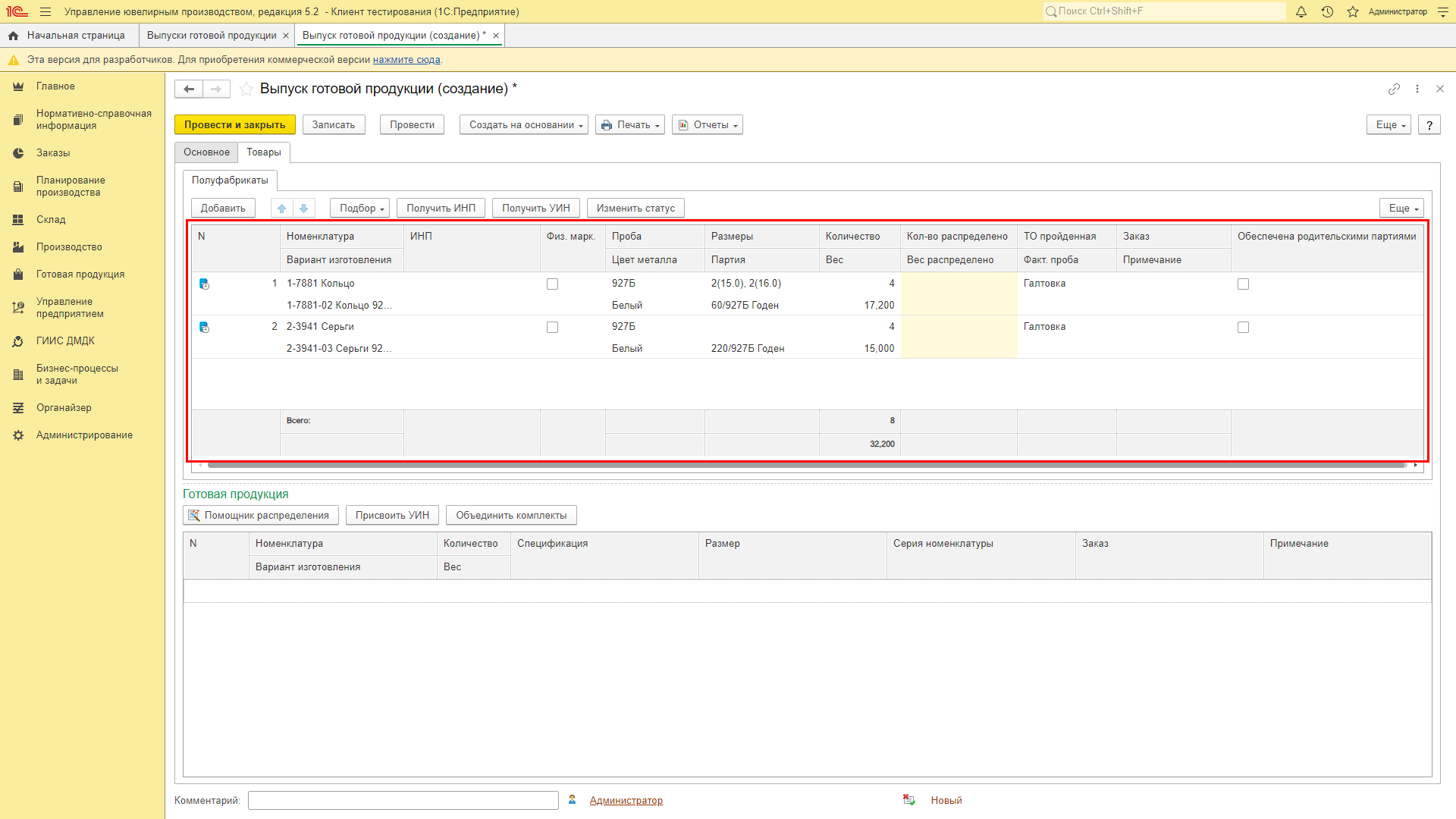Screen dimensions: 1456x819
Task: Click the document status icon near Новый
Action: pos(908,800)
